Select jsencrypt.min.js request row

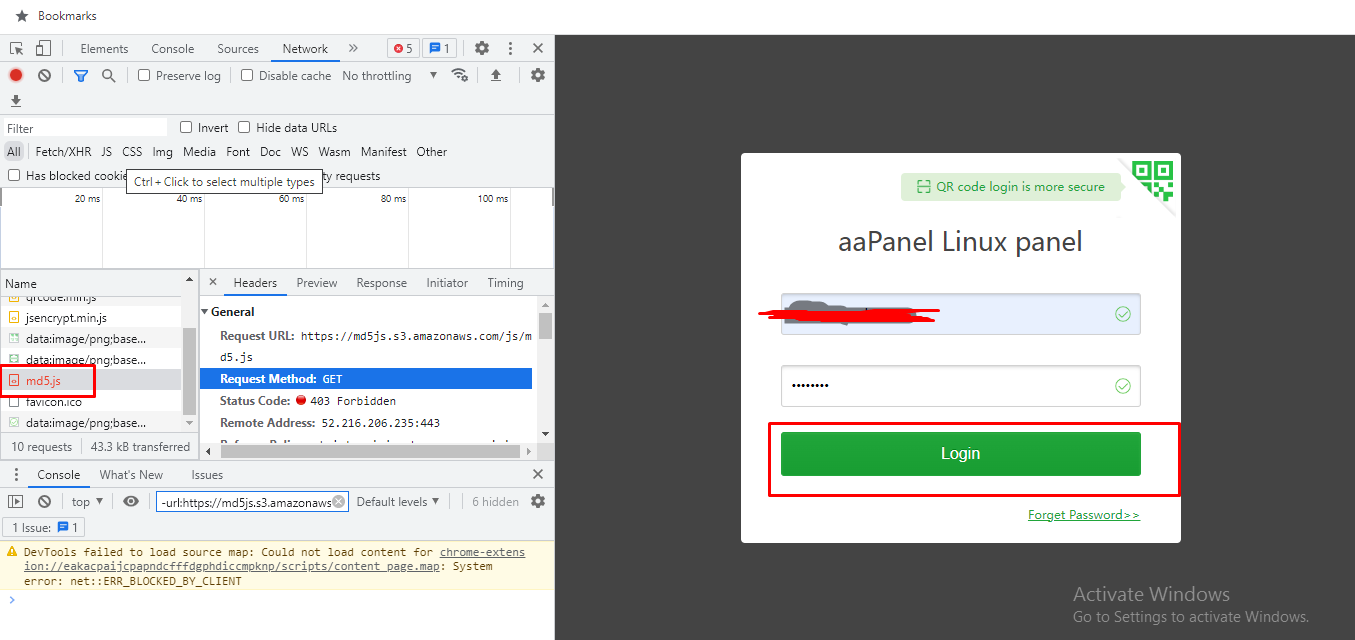[x=91, y=317]
